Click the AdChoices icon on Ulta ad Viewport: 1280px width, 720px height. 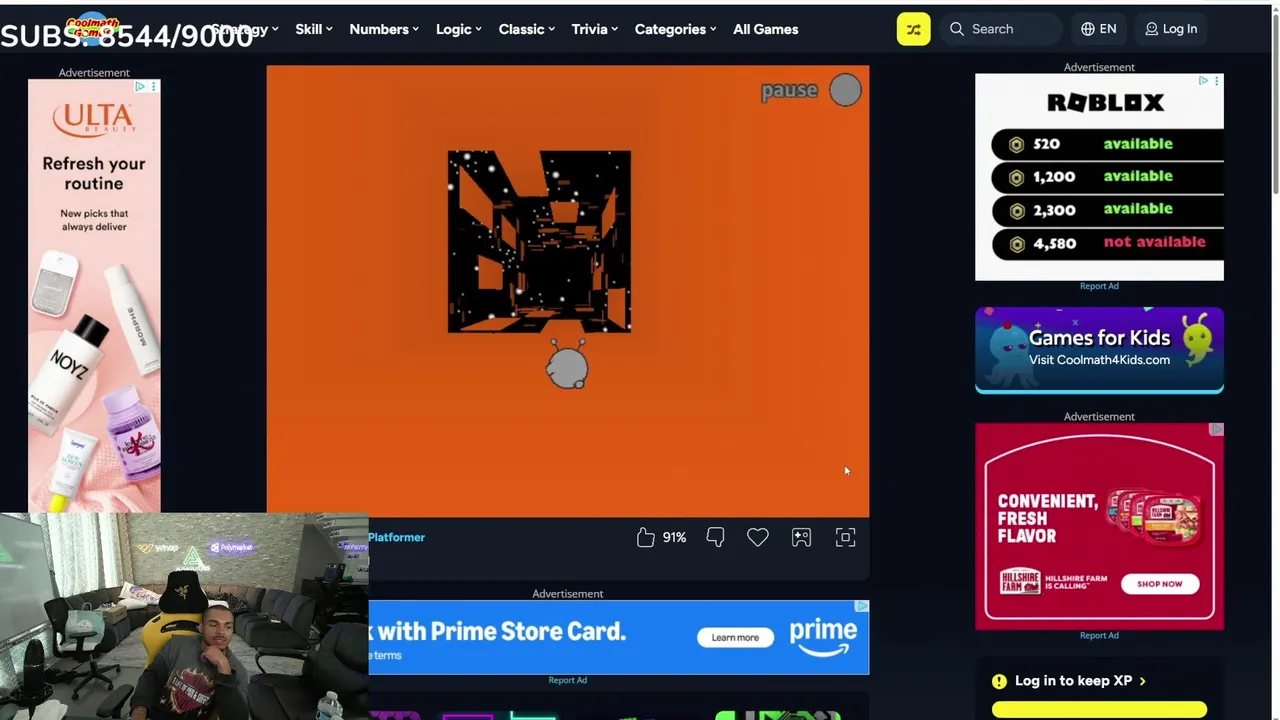coord(141,86)
